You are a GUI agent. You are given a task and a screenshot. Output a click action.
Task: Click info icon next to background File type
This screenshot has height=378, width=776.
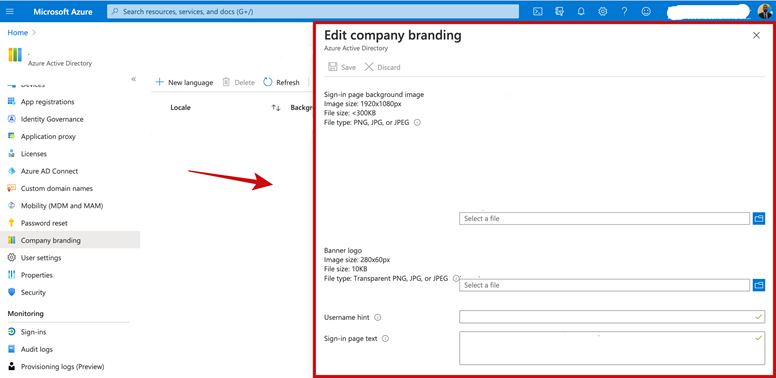coord(417,123)
